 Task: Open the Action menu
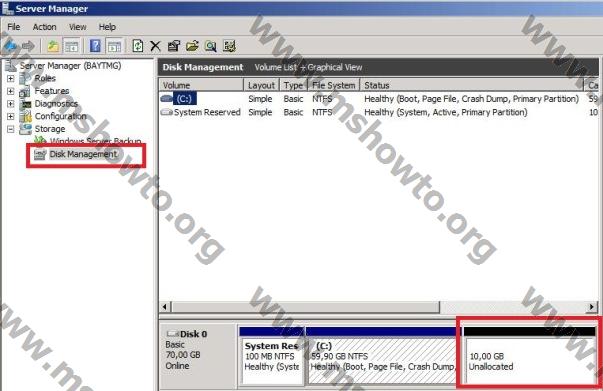pyautogui.click(x=44, y=27)
